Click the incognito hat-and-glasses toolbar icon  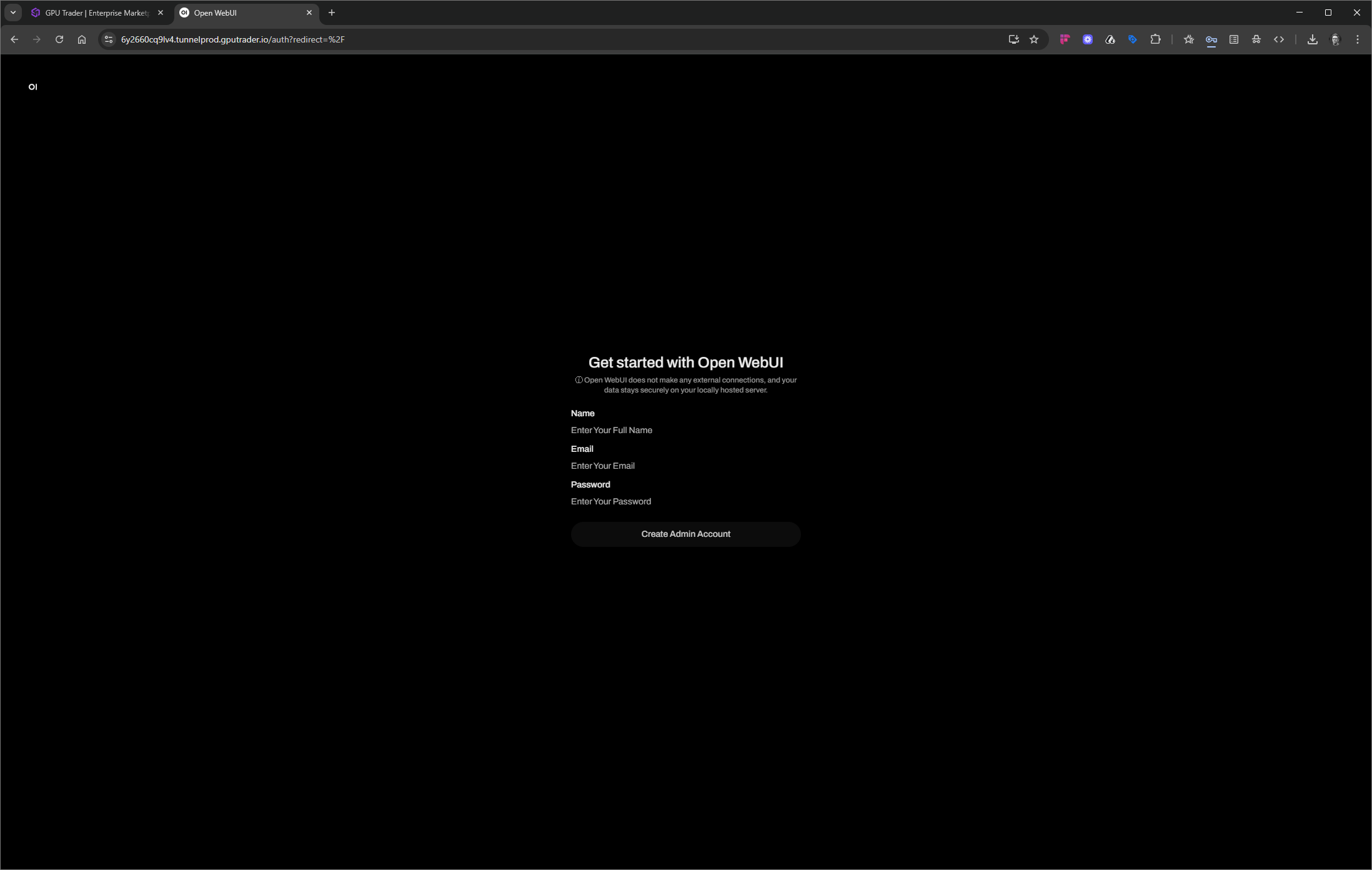coord(1256,39)
